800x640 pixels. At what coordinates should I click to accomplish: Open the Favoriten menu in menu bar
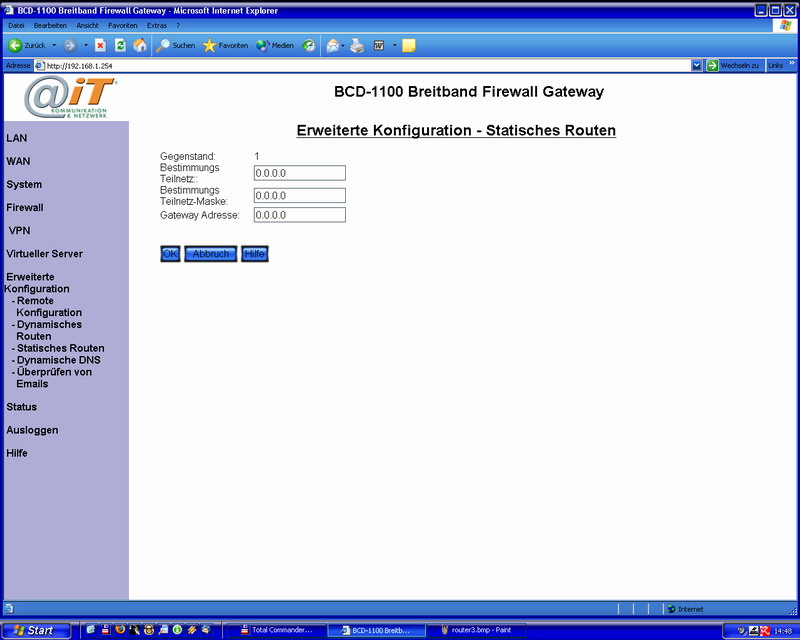122,25
